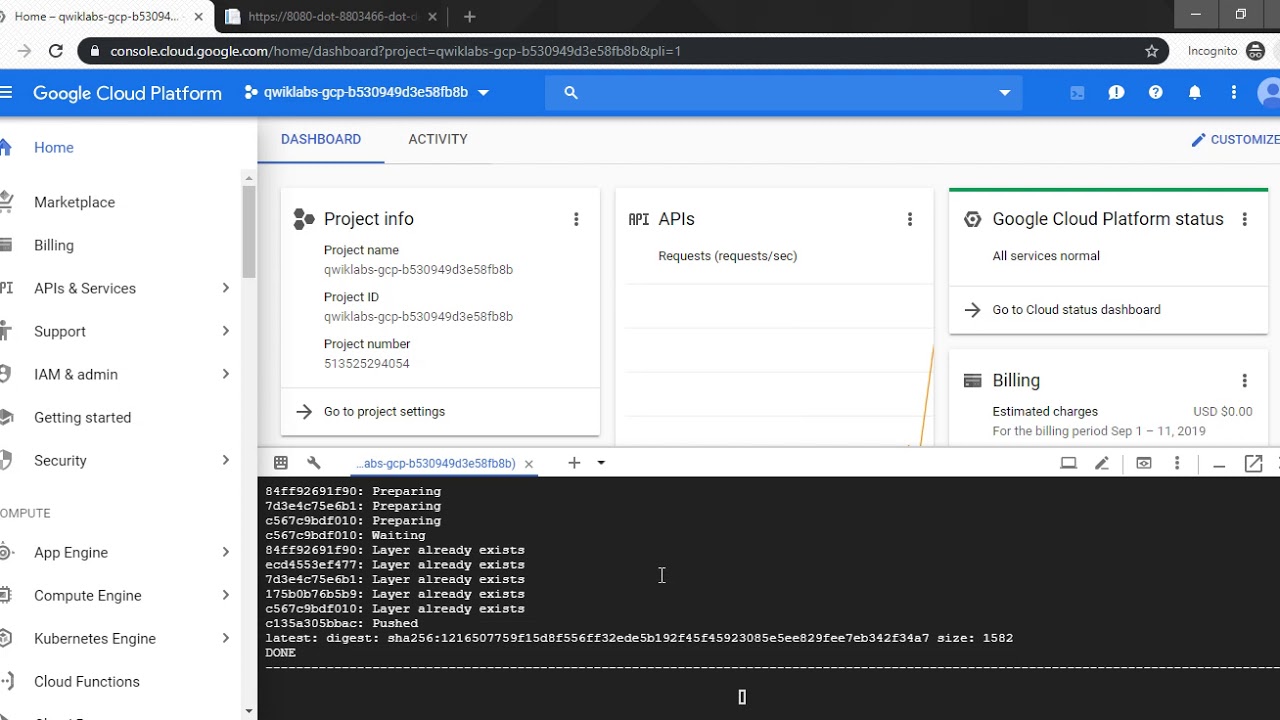The image size is (1280, 720).
Task: Expand the search bar dropdown arrow
Action: pos(1005,93)
